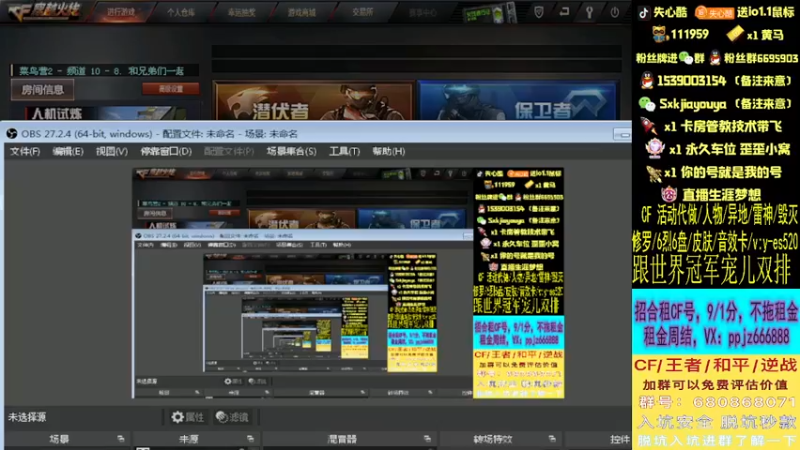
Task: Open the 帮助(H) menu in OBS
Action: pos(388,152)
